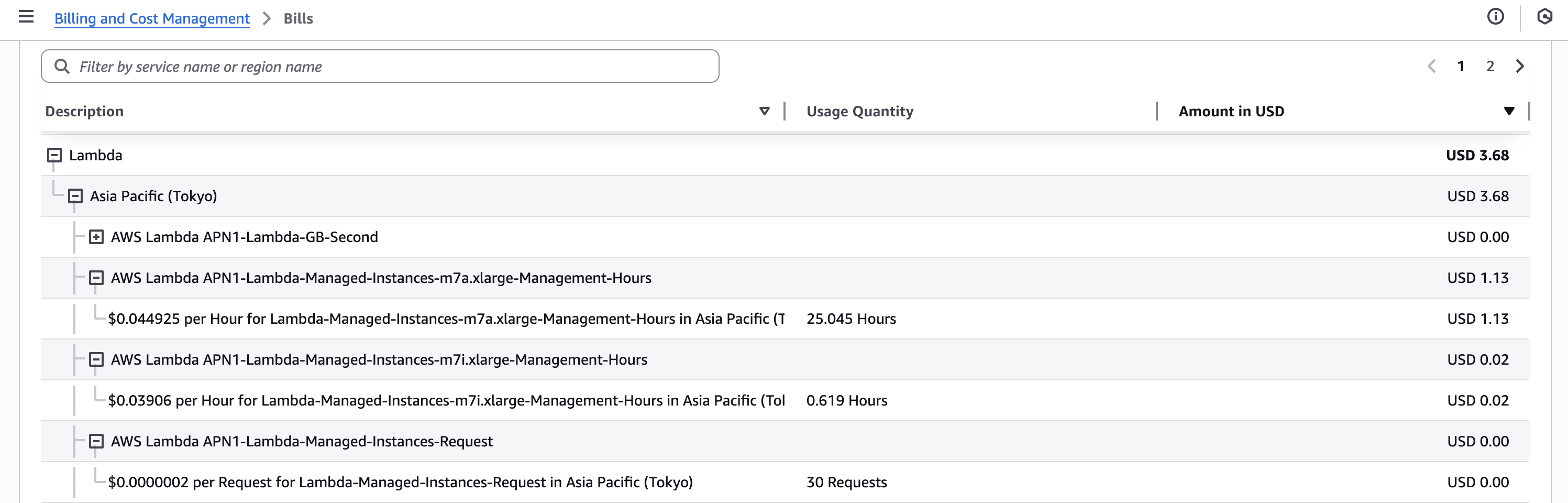Collapse the Asia Pacific (Tokyo) region
This screenshot has height=503, width=1568.
point(75,196)
